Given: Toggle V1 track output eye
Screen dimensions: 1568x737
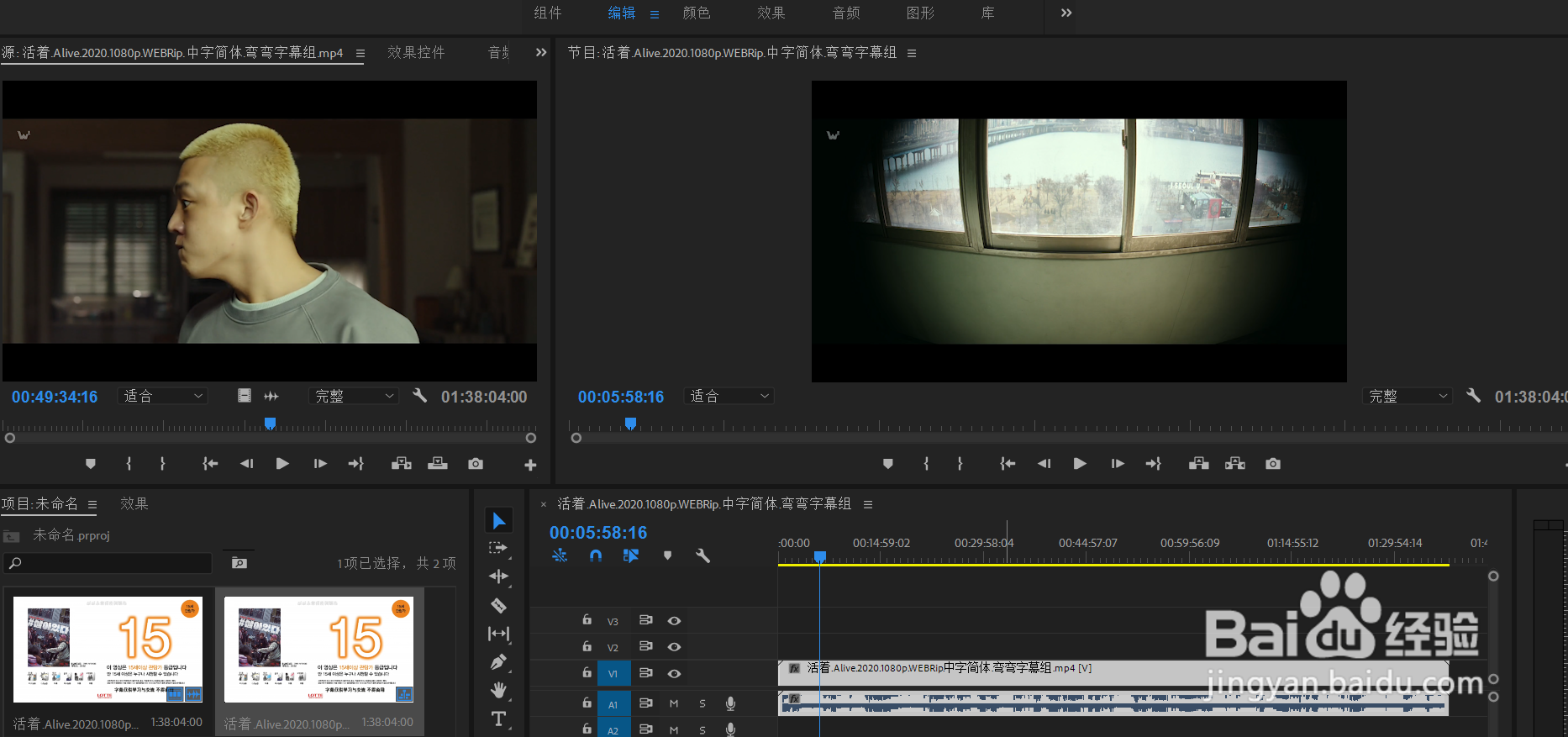Looking at the screenshot, I should (674, 674).
